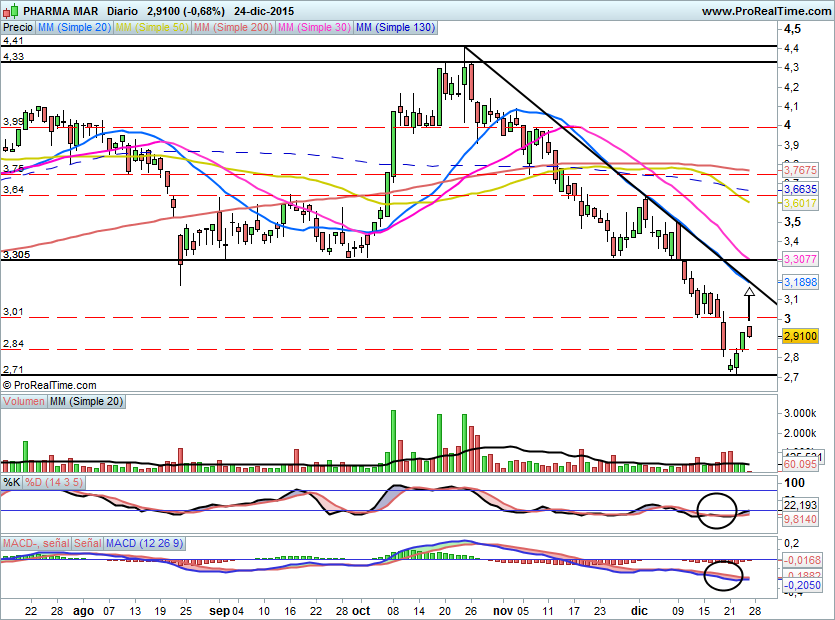The height and width of the screenshot is (620, 835).
Task: Click the Señal line label
Action: tap(87, 543)
